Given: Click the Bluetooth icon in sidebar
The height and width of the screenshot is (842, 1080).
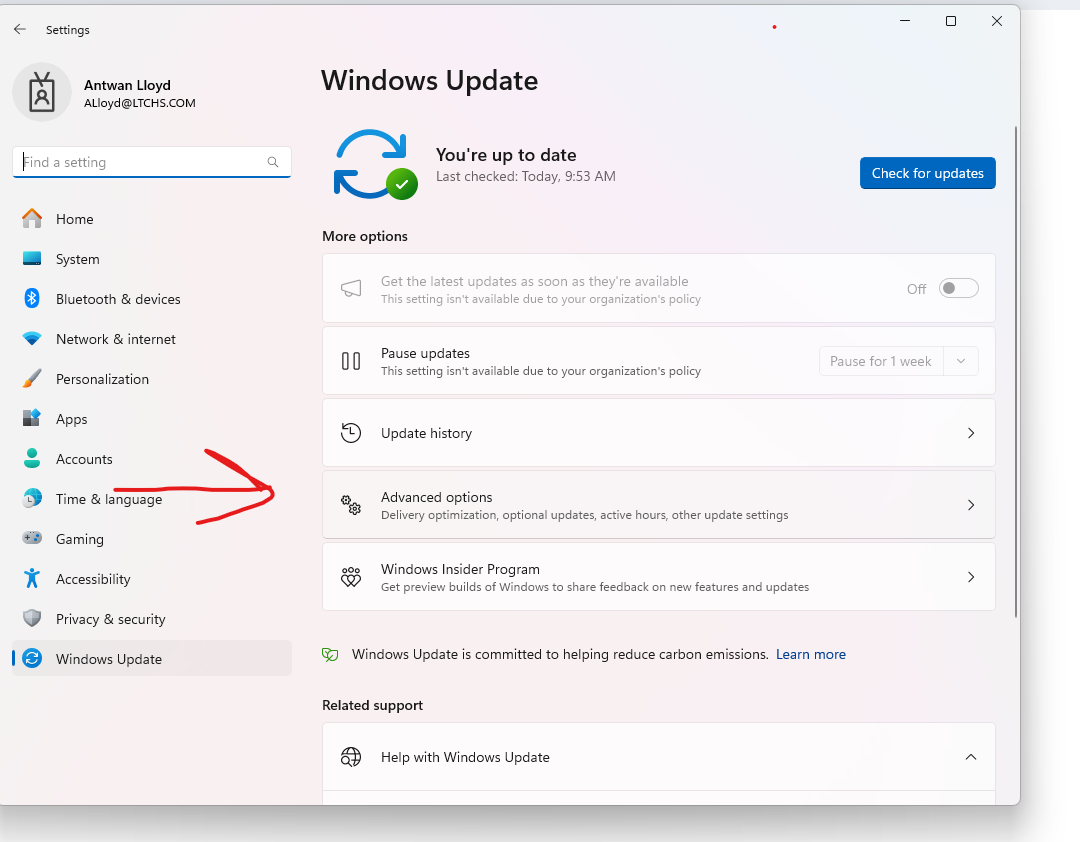Looking at the screenshot, I should pyautogui.click(x=32, y=298).
